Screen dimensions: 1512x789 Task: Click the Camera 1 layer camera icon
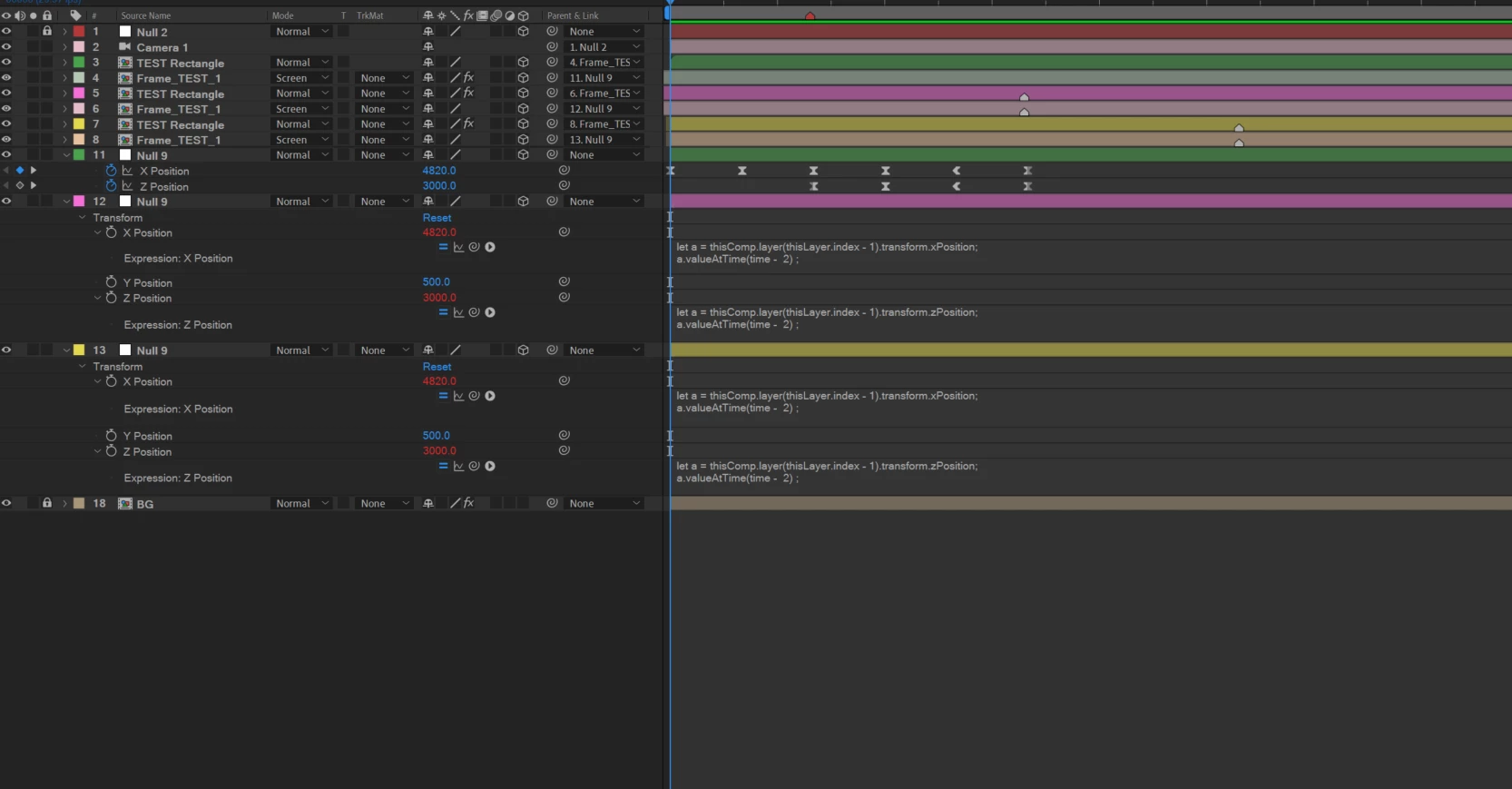[x=125, y=47]
